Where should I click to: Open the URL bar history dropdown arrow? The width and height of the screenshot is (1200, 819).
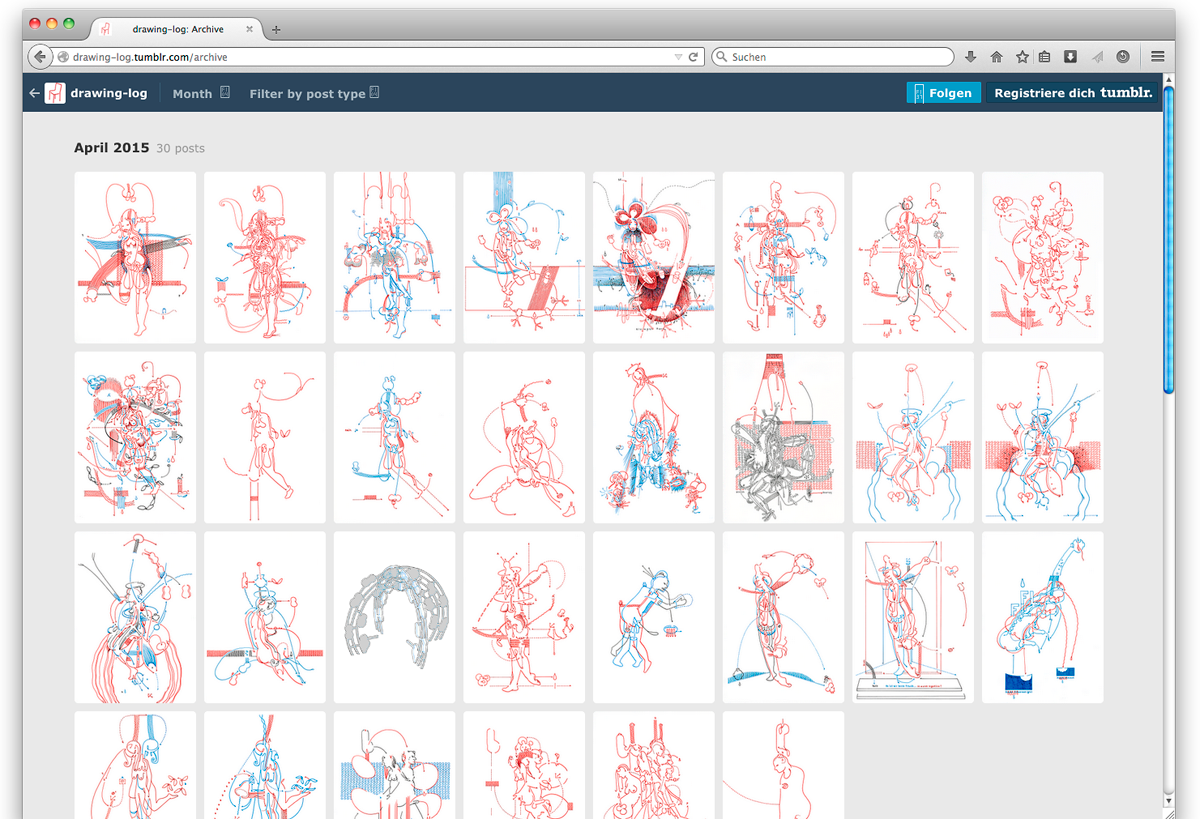[x=678, y=57]
